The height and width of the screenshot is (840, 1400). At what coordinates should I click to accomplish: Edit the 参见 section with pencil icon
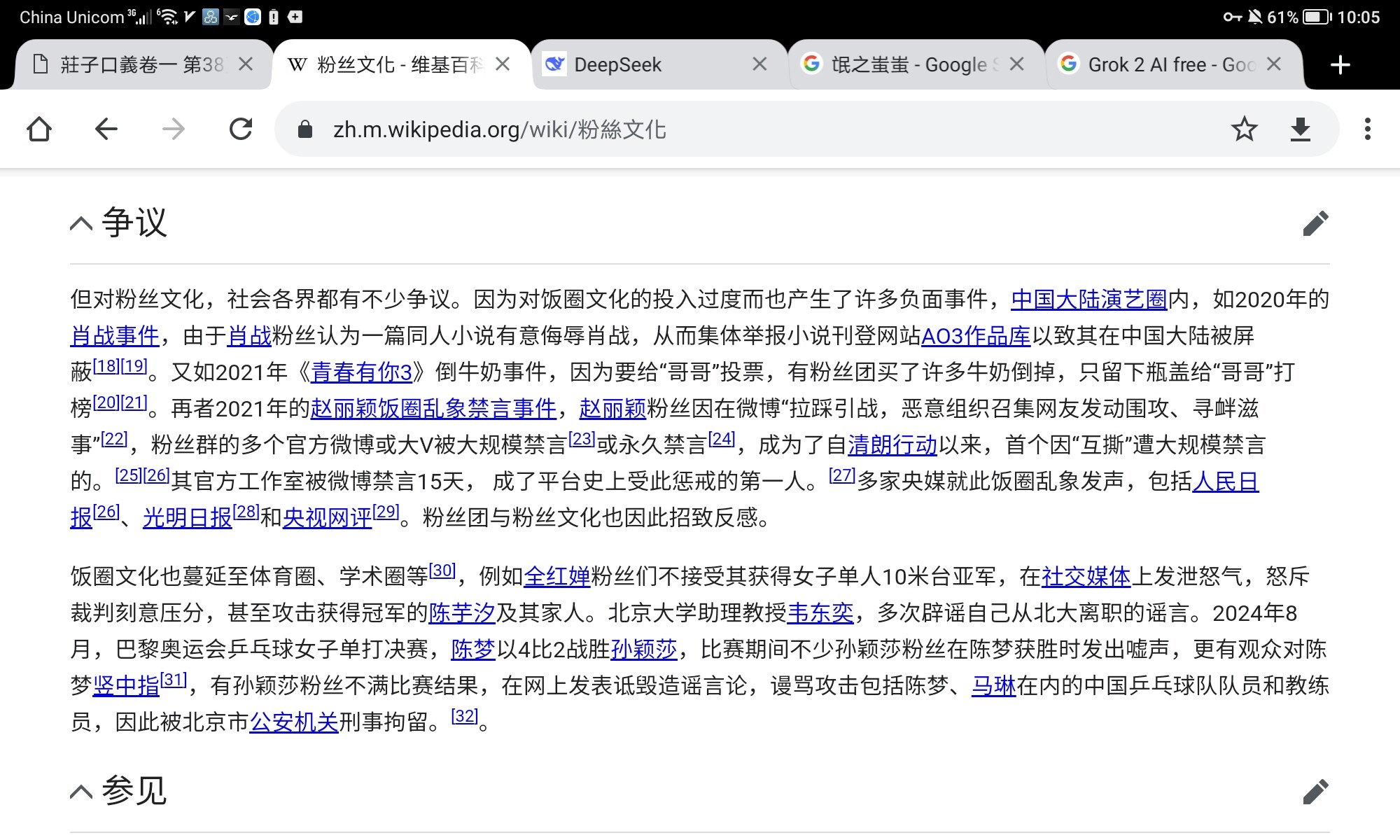click(x=1315, y=792)
